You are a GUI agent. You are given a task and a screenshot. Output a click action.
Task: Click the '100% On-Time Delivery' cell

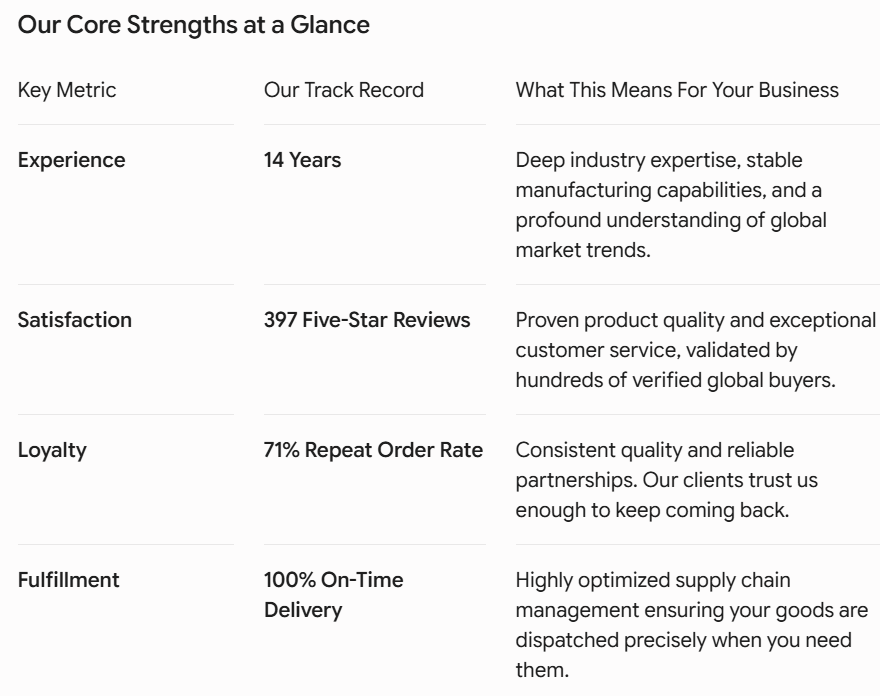click(333, 595)
